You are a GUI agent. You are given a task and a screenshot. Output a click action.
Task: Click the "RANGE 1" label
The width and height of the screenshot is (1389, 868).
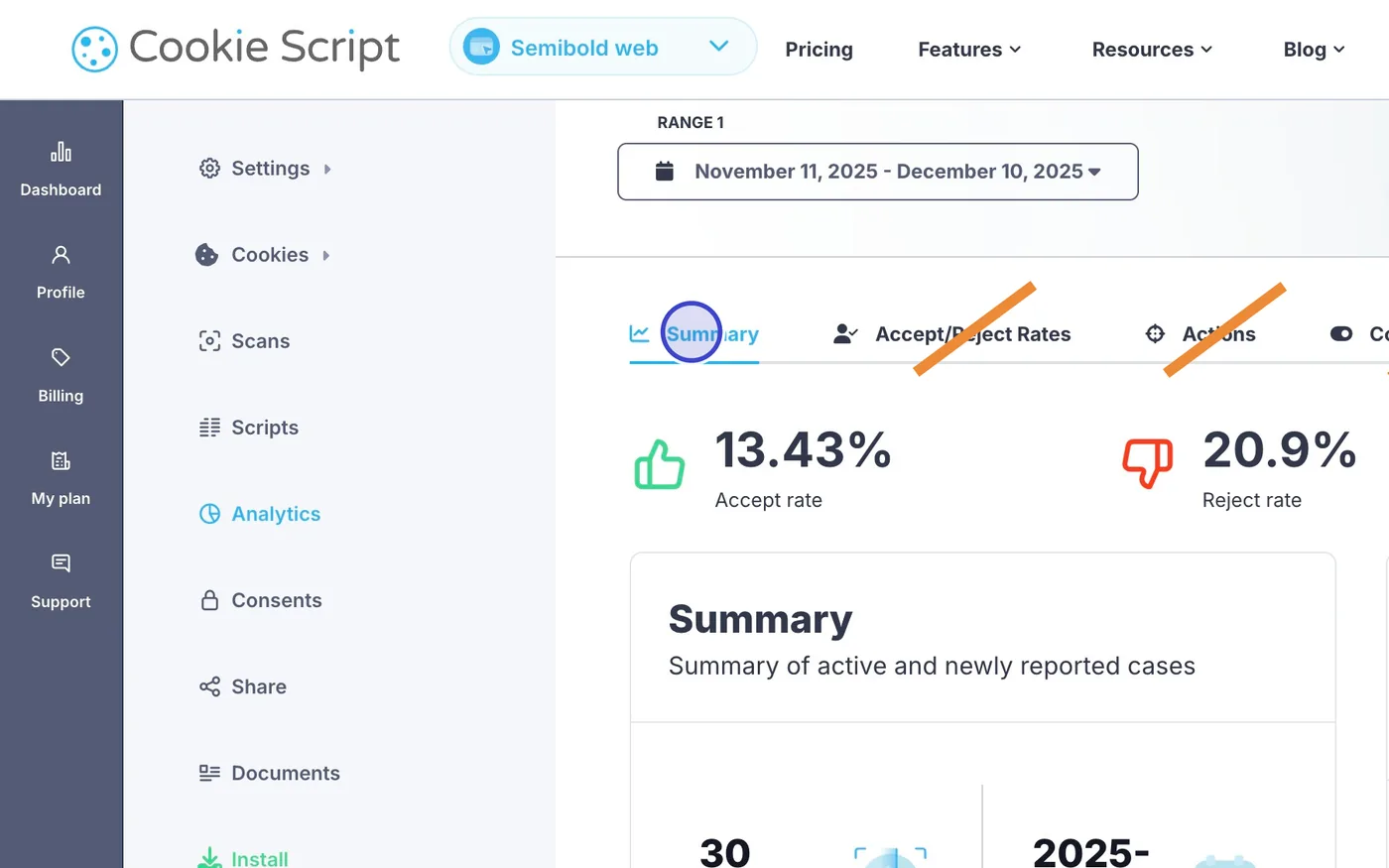691,123
